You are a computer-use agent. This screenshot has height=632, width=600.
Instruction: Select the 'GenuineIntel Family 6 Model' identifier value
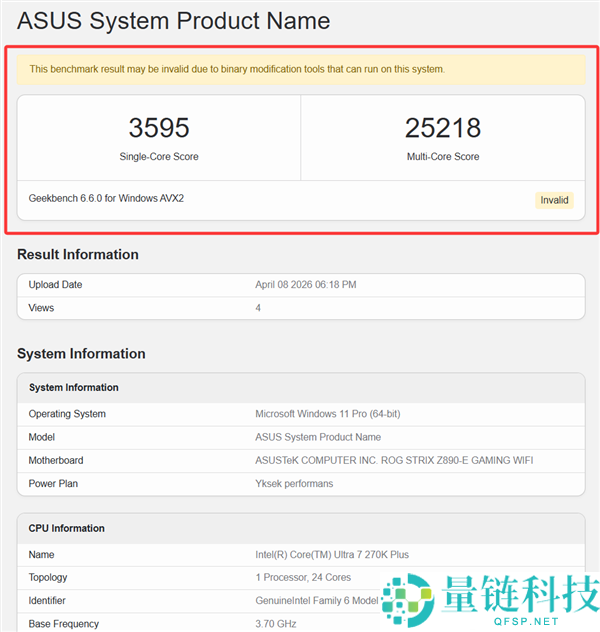(x=317, y=601)
